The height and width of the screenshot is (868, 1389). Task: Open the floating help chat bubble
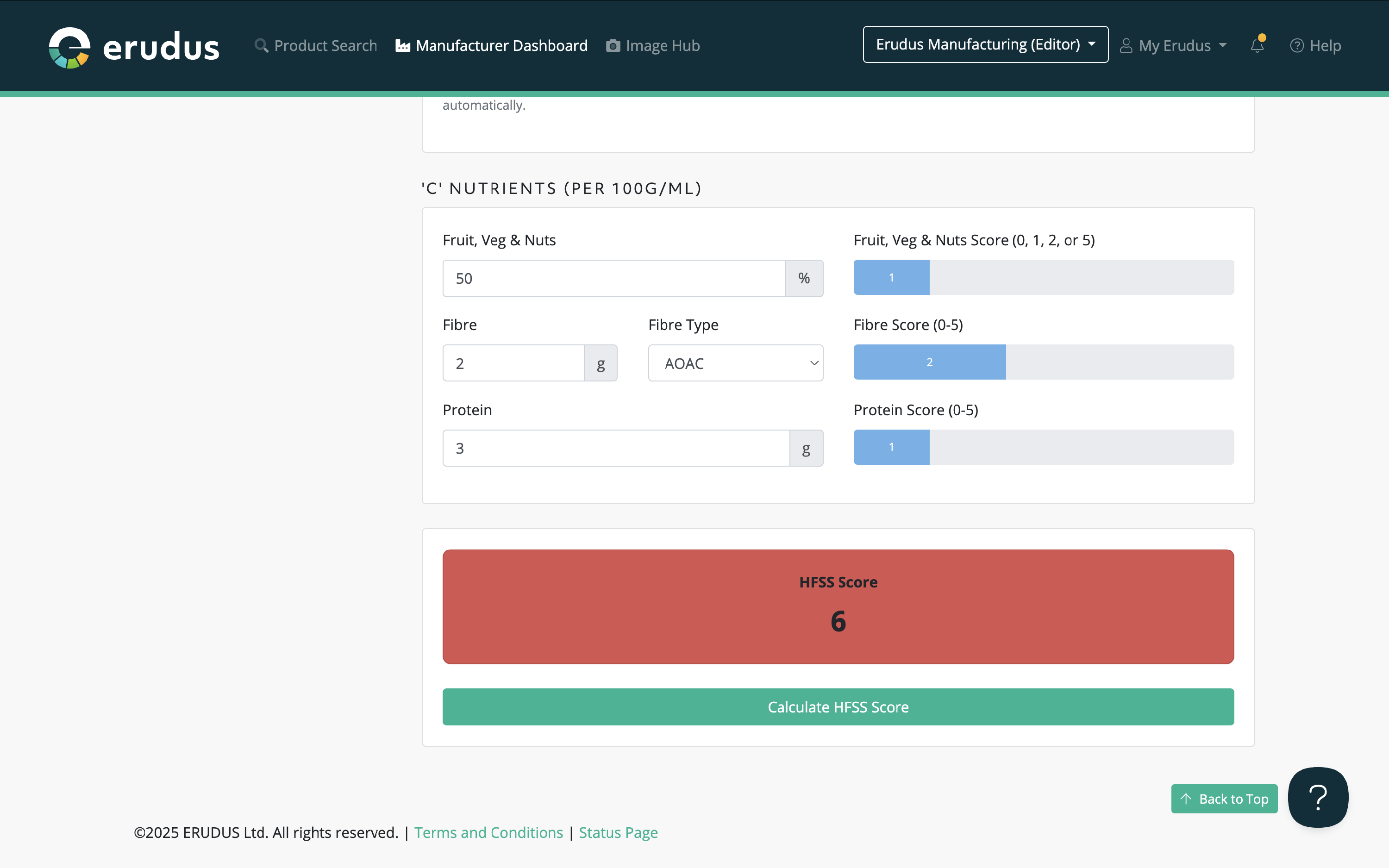coord(1318,797)
